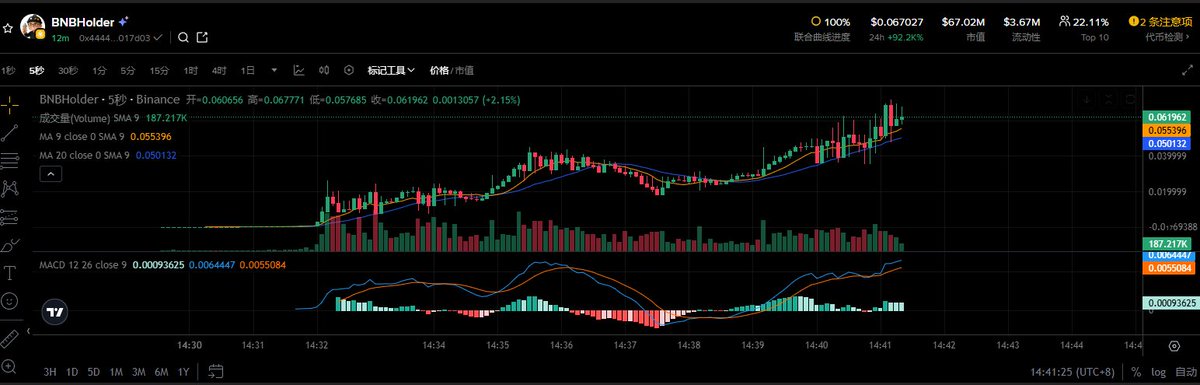Open the BNBHolder token avatar
Viewport: 1200px width, 385px height.
tap(32, 27)
